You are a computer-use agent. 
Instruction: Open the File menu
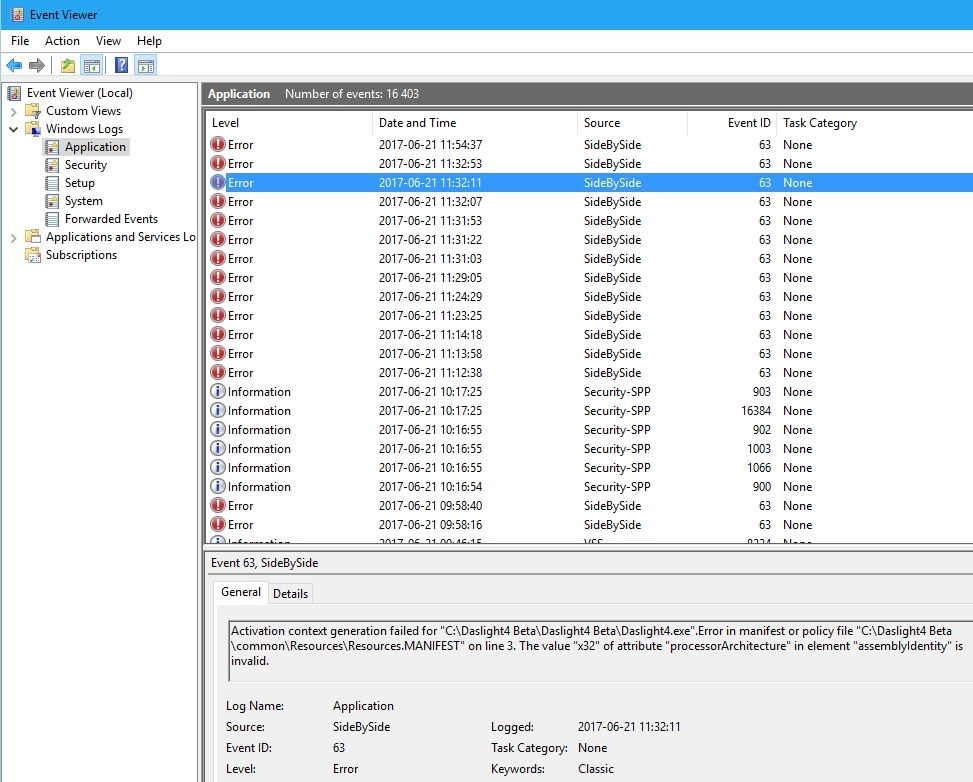(20, 41)
